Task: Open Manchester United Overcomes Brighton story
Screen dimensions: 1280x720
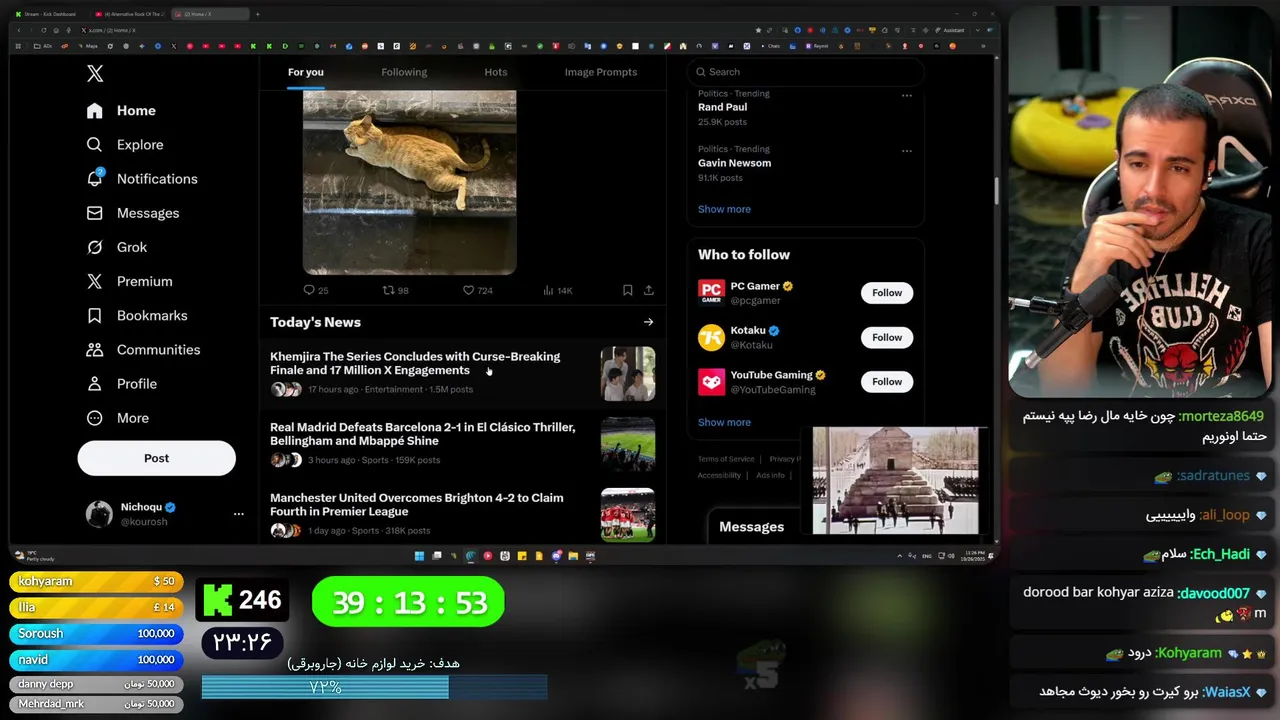Action: (x=463, y=514)
